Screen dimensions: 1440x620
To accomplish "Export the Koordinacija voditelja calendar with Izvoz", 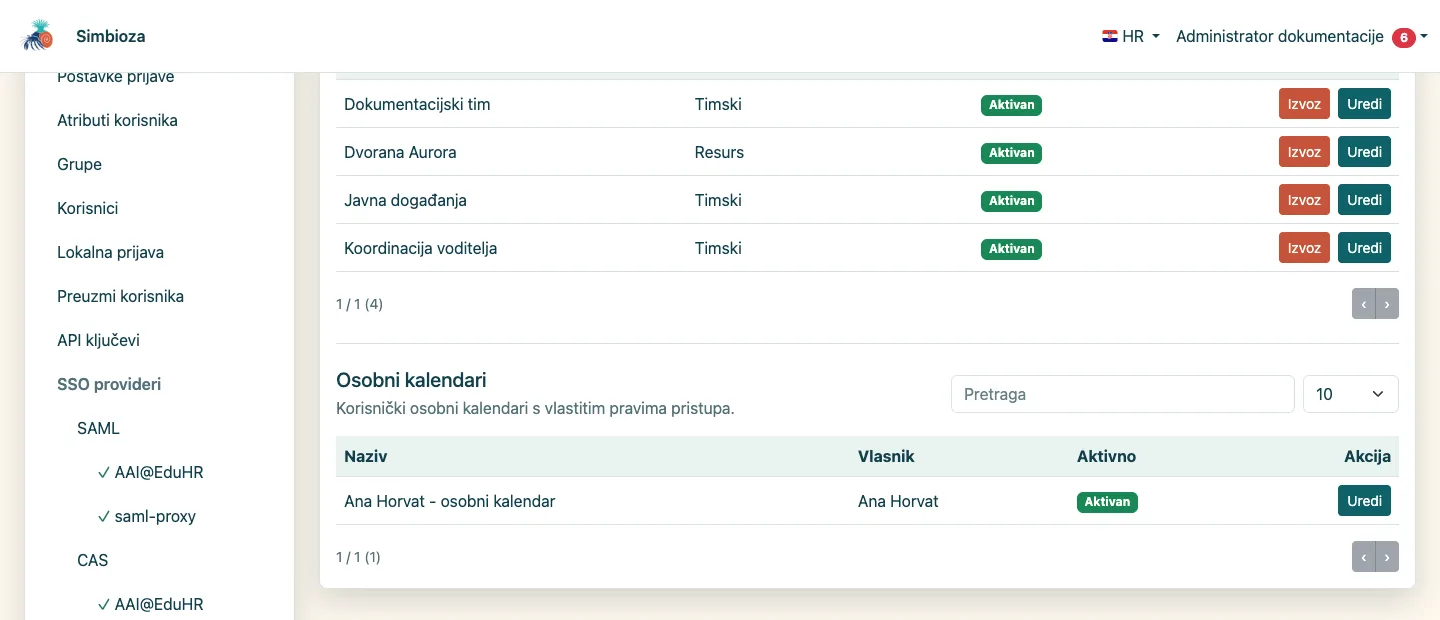I will [x=1304, y=248].
